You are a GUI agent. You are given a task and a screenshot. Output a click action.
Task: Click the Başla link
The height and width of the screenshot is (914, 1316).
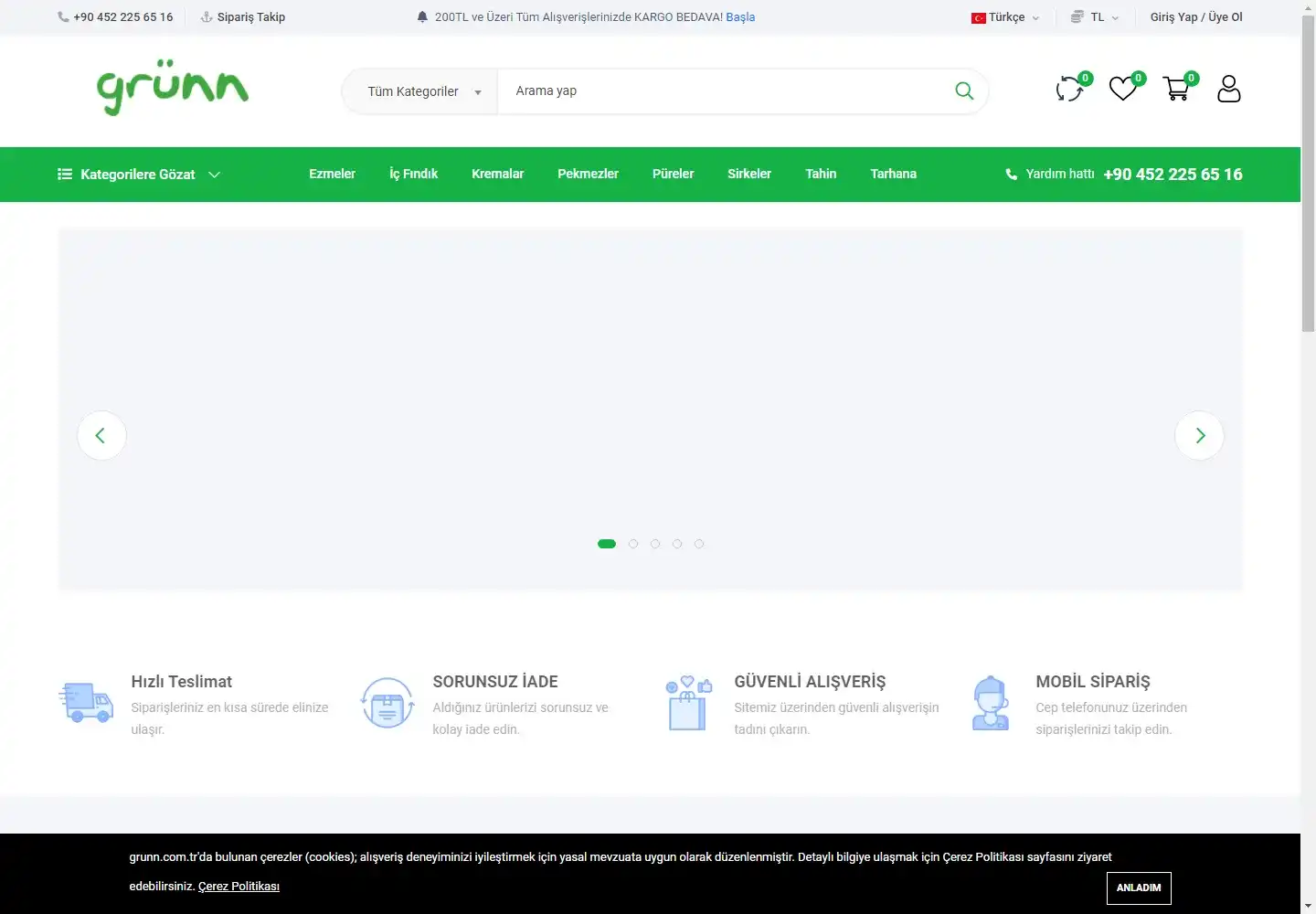tap(740, 17)
